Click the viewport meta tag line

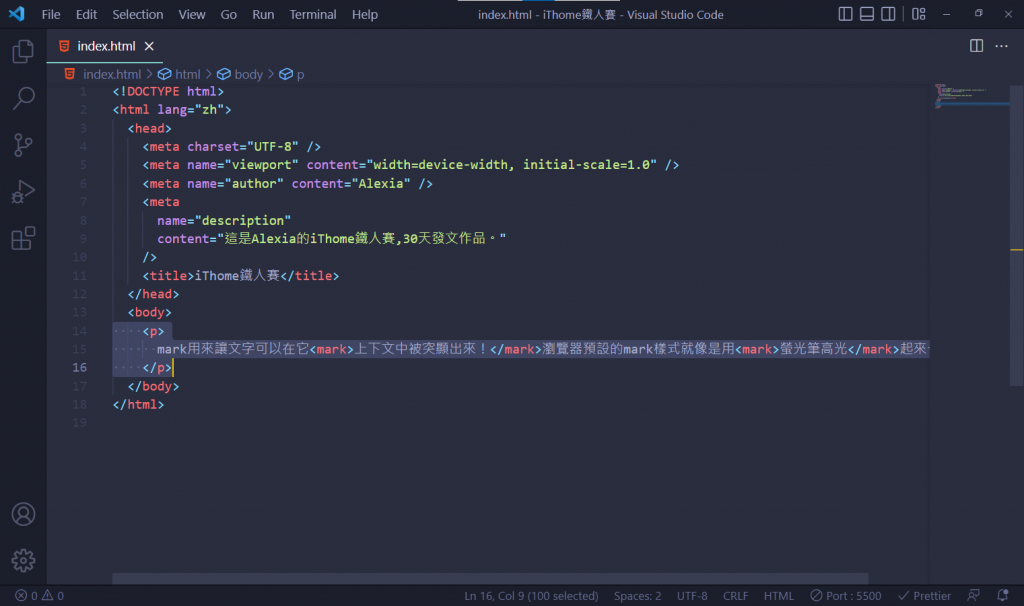[x=411, y=165]
